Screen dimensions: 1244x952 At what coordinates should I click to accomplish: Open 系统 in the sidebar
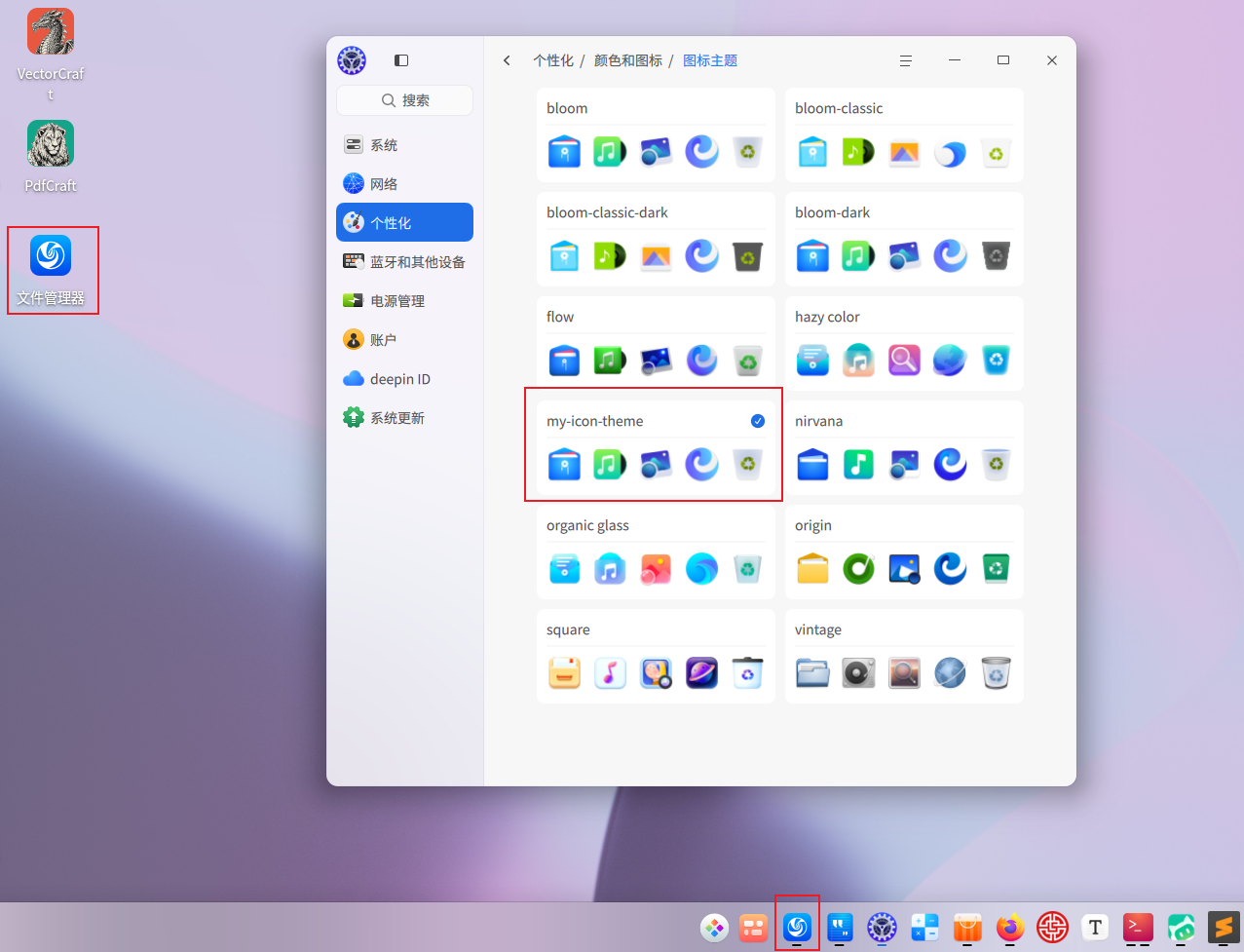point(404,145)
